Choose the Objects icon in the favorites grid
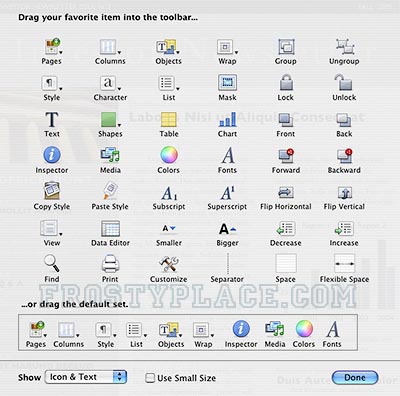Screen dimensions: 400x396 coord(168,47)
